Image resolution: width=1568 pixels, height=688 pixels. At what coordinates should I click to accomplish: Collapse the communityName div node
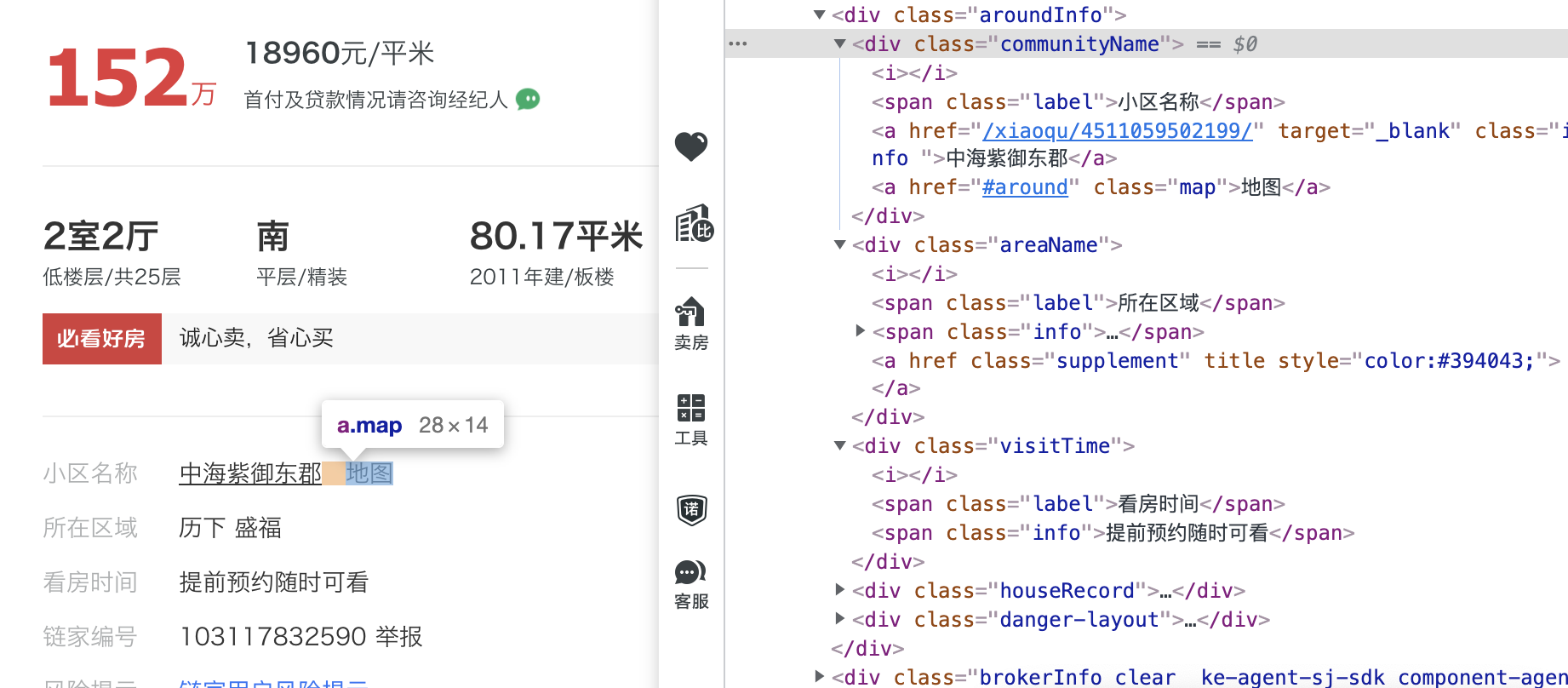(x=839, y=43)
